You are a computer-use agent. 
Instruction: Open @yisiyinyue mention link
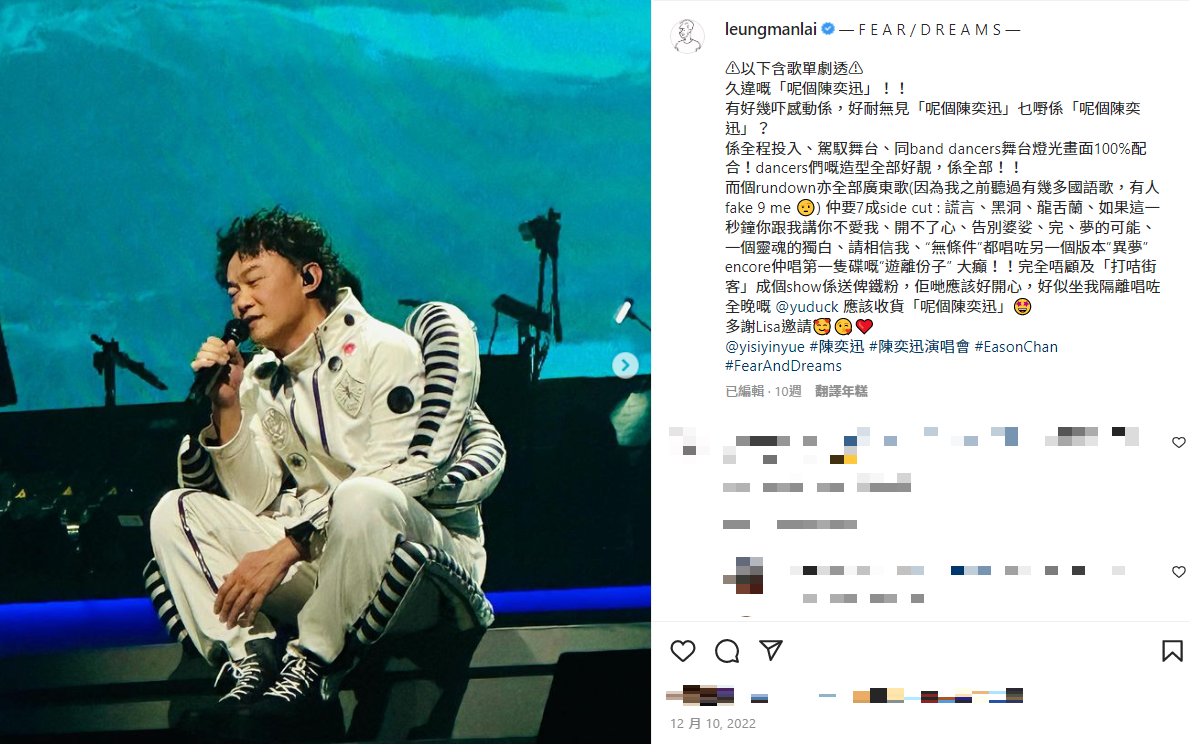click(x=764, y=347)
